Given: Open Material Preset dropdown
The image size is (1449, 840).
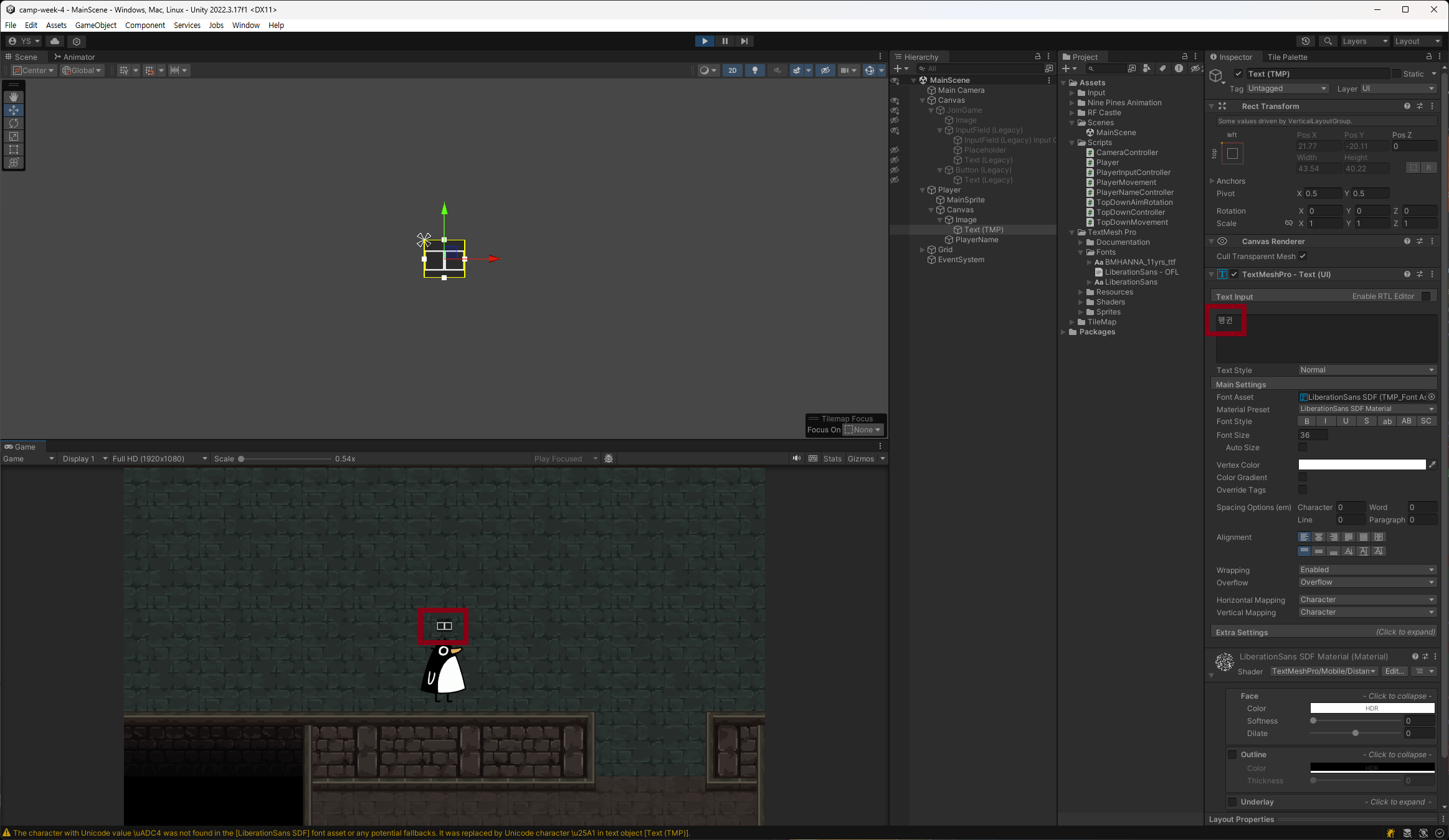Looking at the screenshot, I should [x=1367, y=408].
